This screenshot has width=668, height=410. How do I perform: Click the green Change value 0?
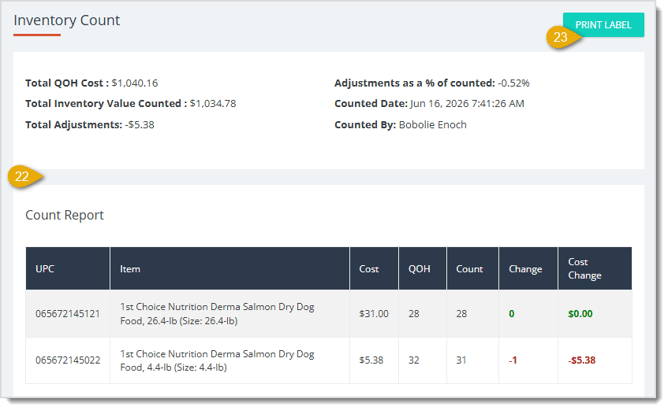511,314
